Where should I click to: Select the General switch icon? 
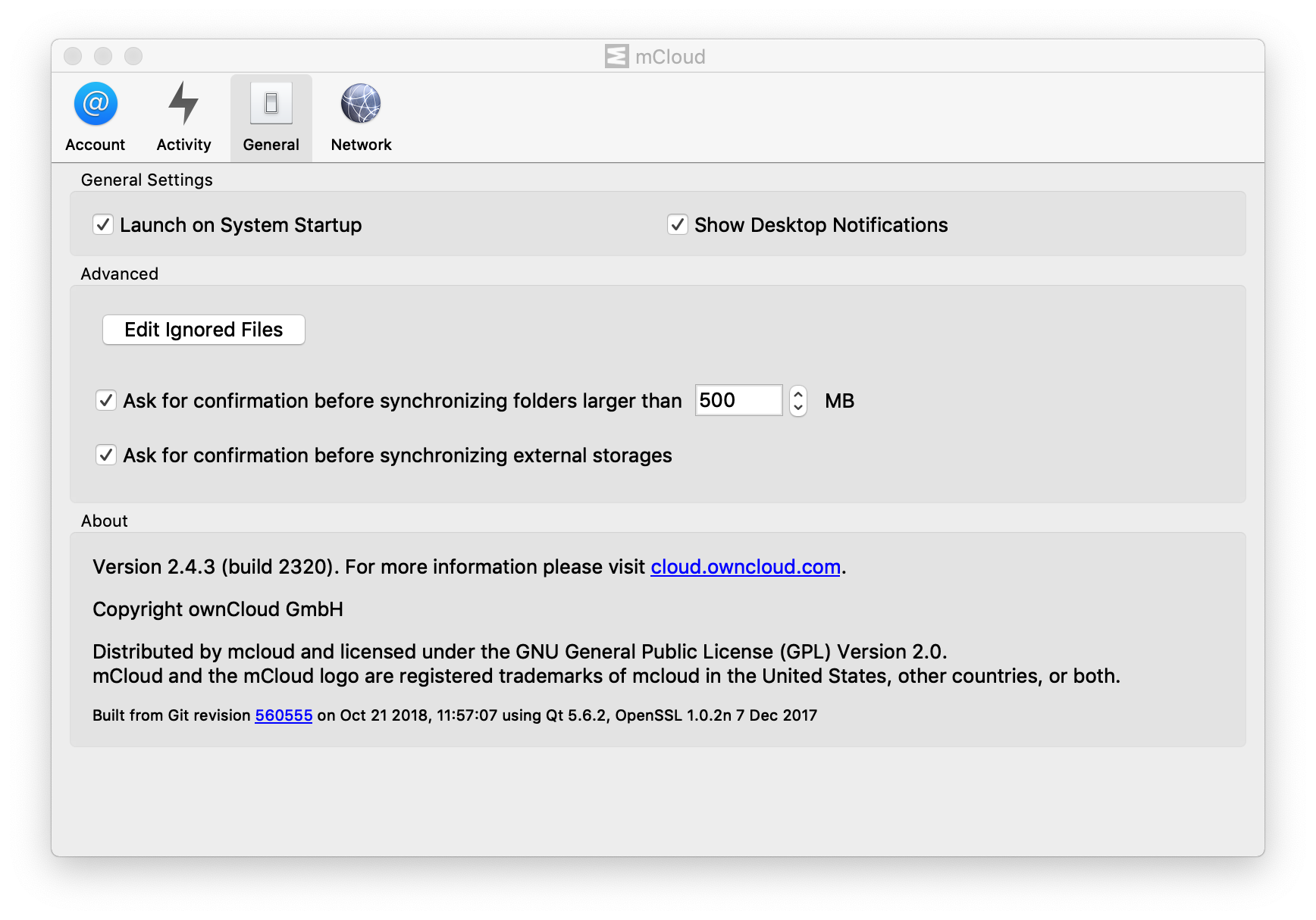[271, 103]
